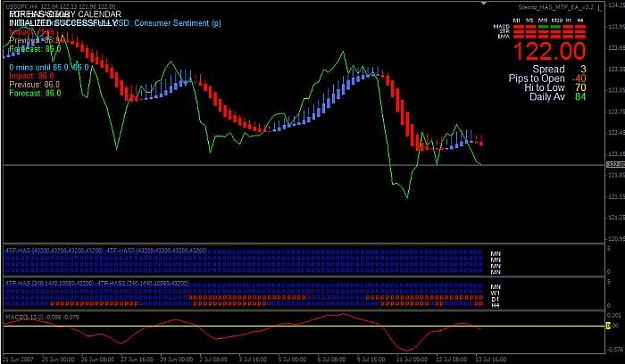Click the '11 Jul 00:00' time axis label
Image resolution: width=625 pixels, height=364 pixels.
413,359
